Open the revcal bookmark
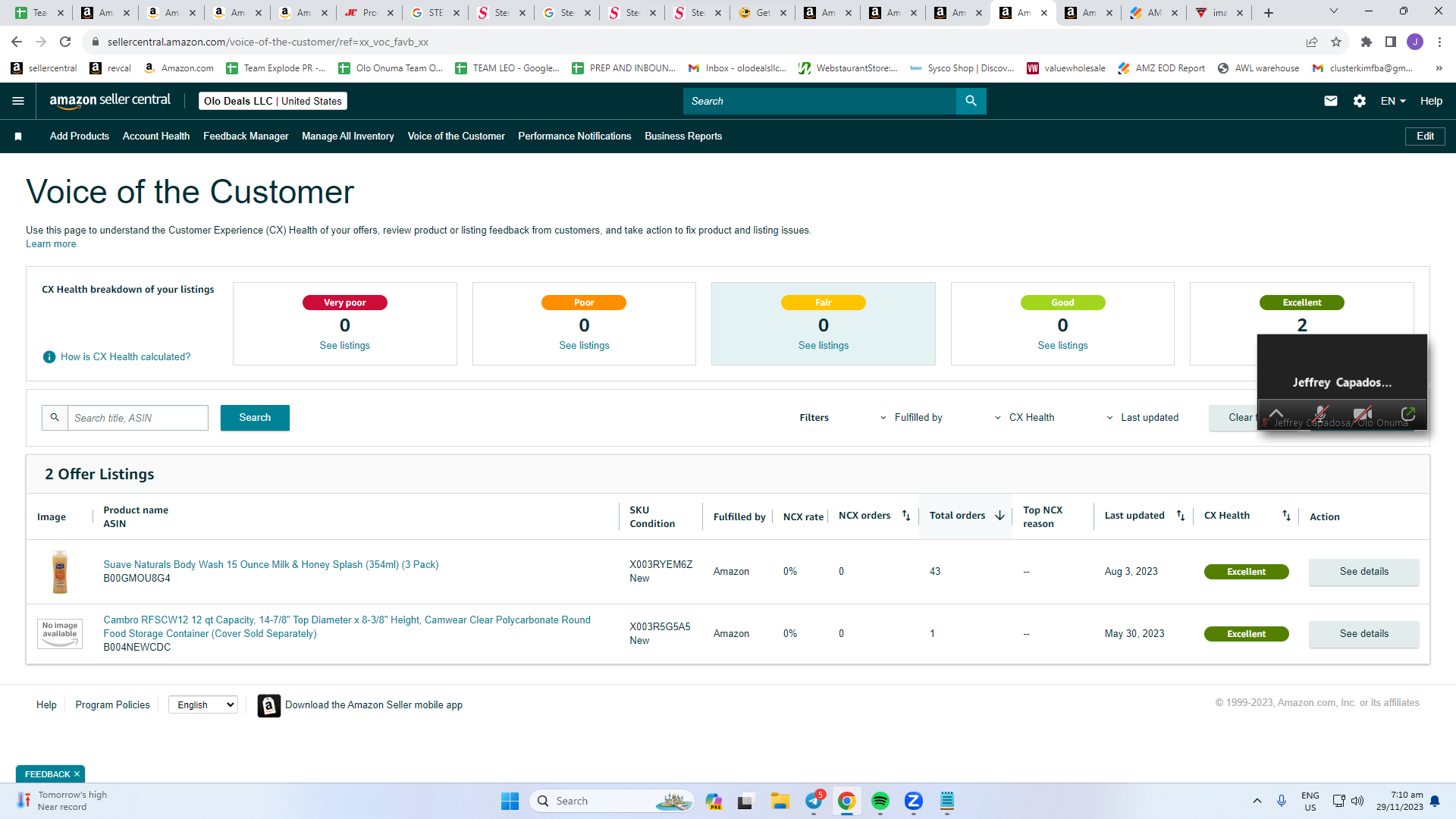The image size is (1456, 819). point(110,68)
